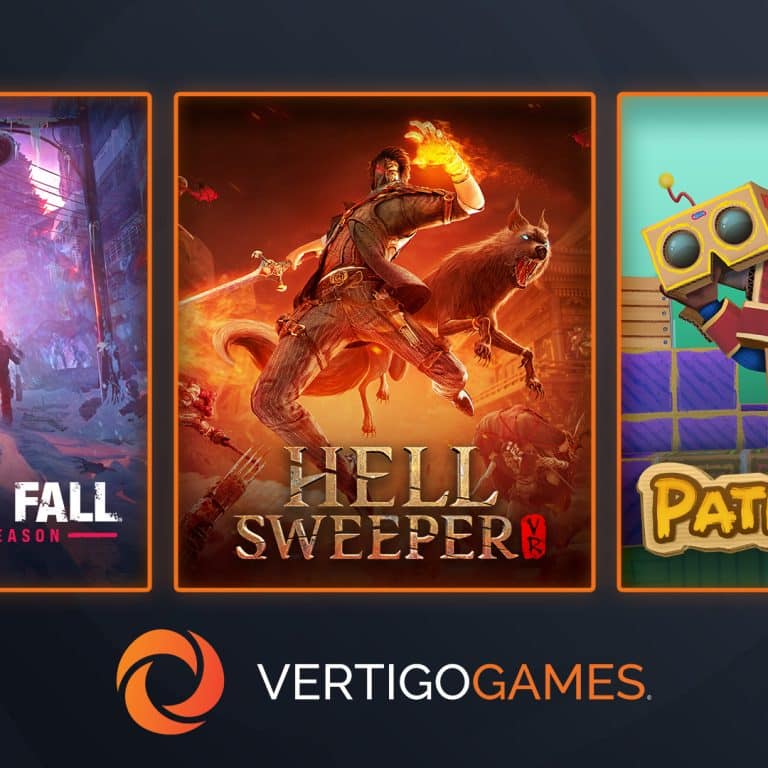The height and width of the screenshot is (768, 768).
Task: Click the white VERTIGO wordmark
Action: point(363,681)
